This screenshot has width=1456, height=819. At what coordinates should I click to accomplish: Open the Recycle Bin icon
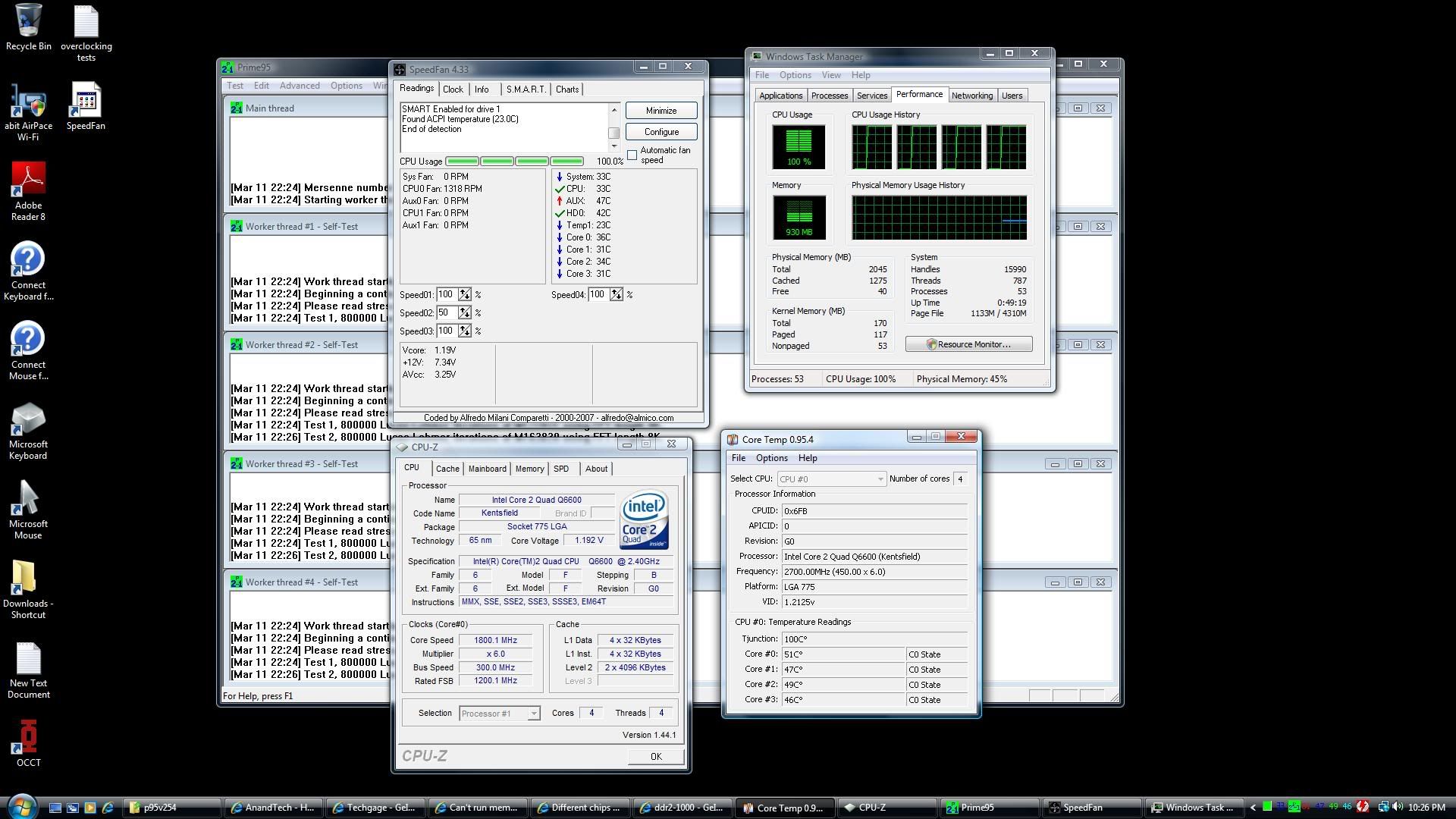coord(28,21)
